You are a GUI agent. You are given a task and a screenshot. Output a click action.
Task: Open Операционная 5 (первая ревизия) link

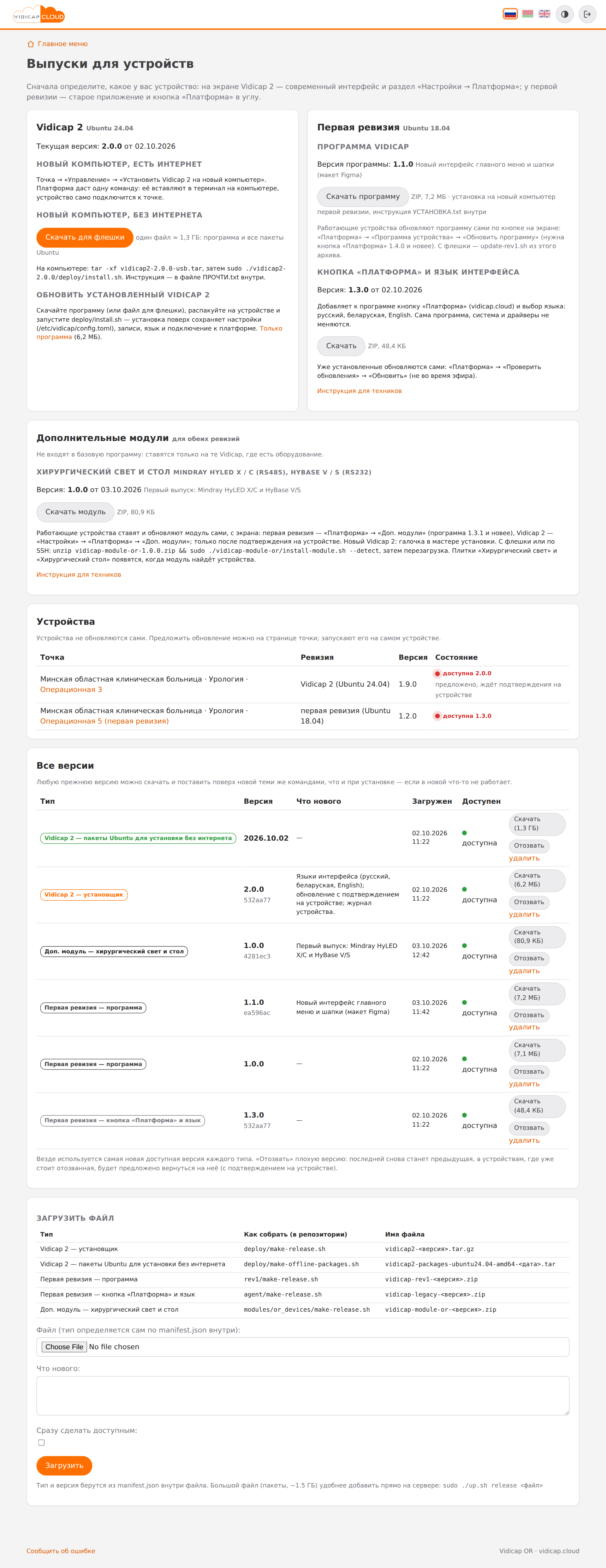105,721
